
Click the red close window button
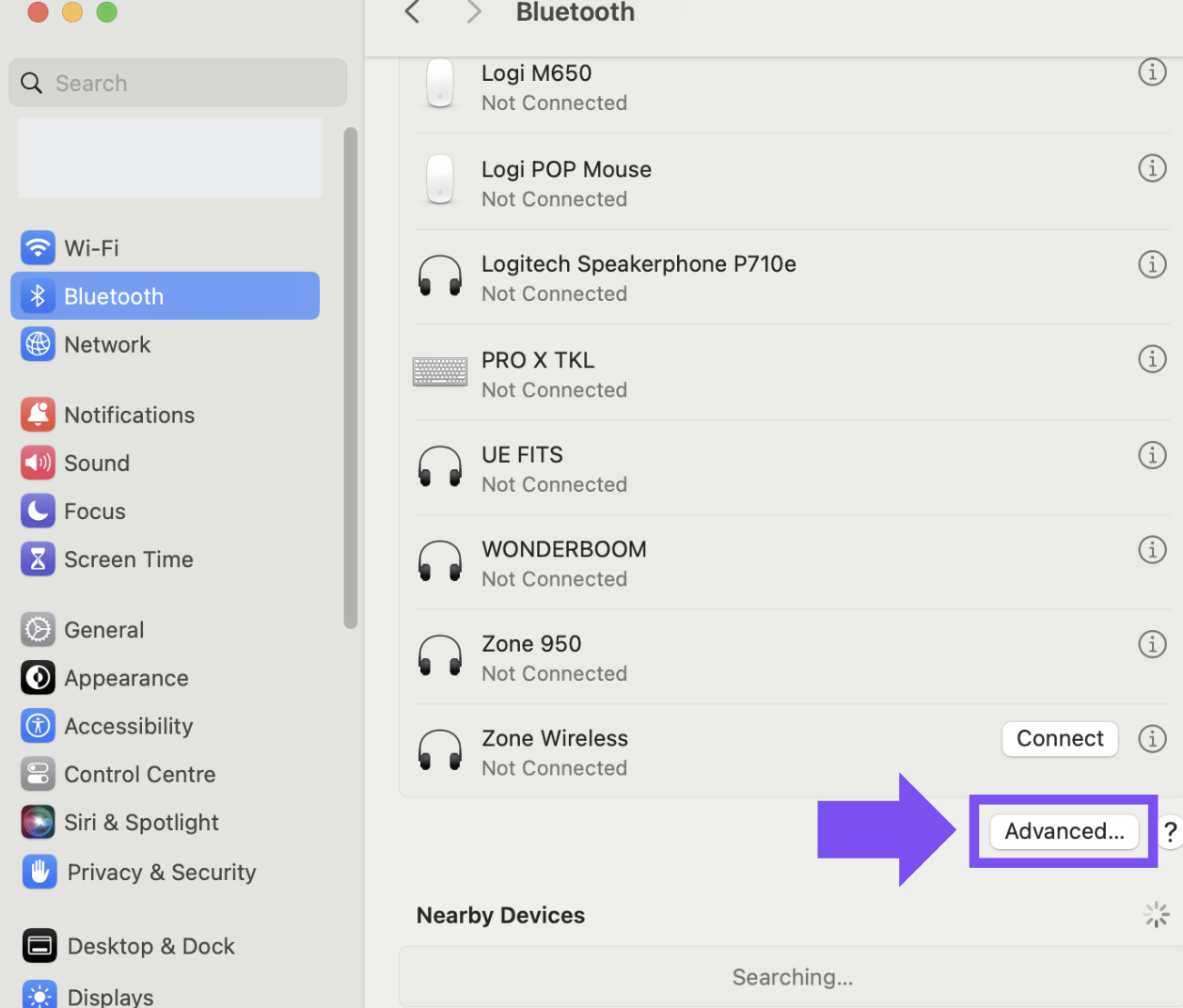tap(38, 11)
